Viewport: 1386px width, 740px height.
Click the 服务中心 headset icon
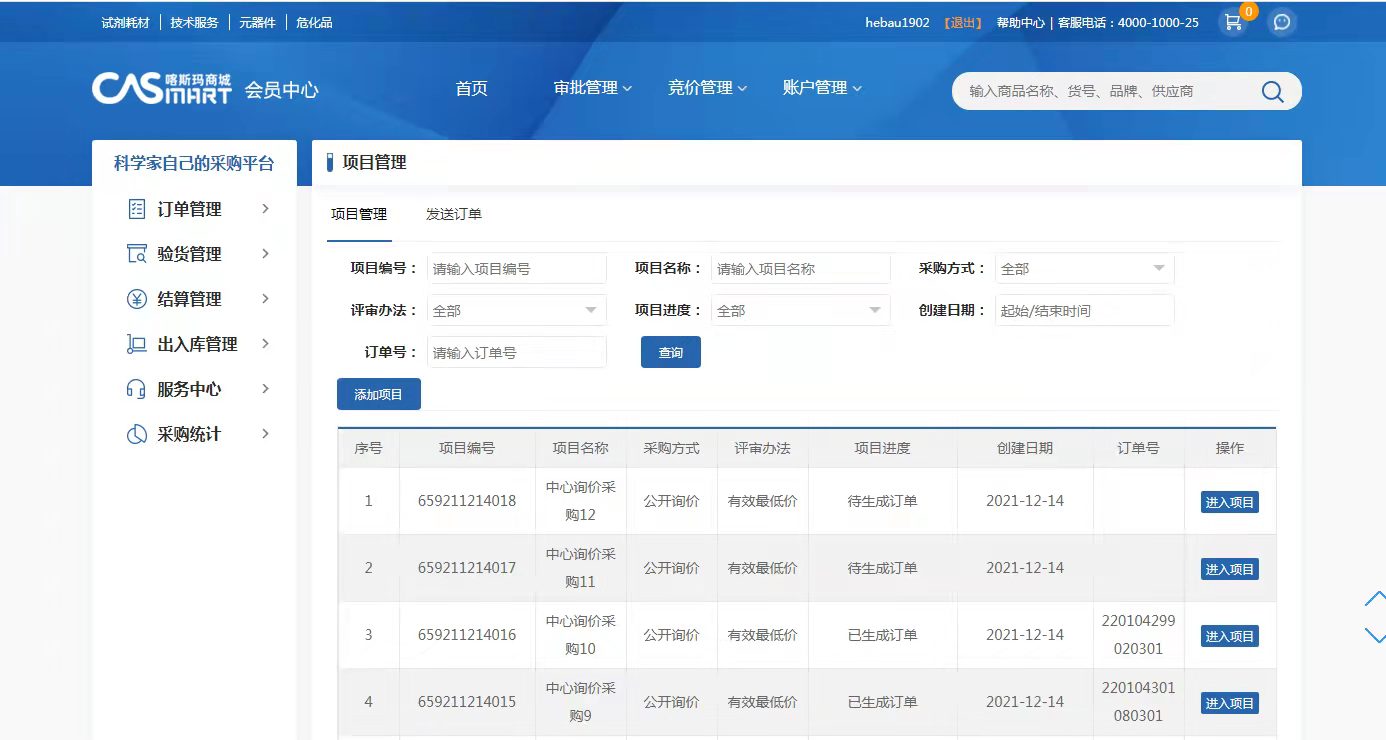(137, 389)
